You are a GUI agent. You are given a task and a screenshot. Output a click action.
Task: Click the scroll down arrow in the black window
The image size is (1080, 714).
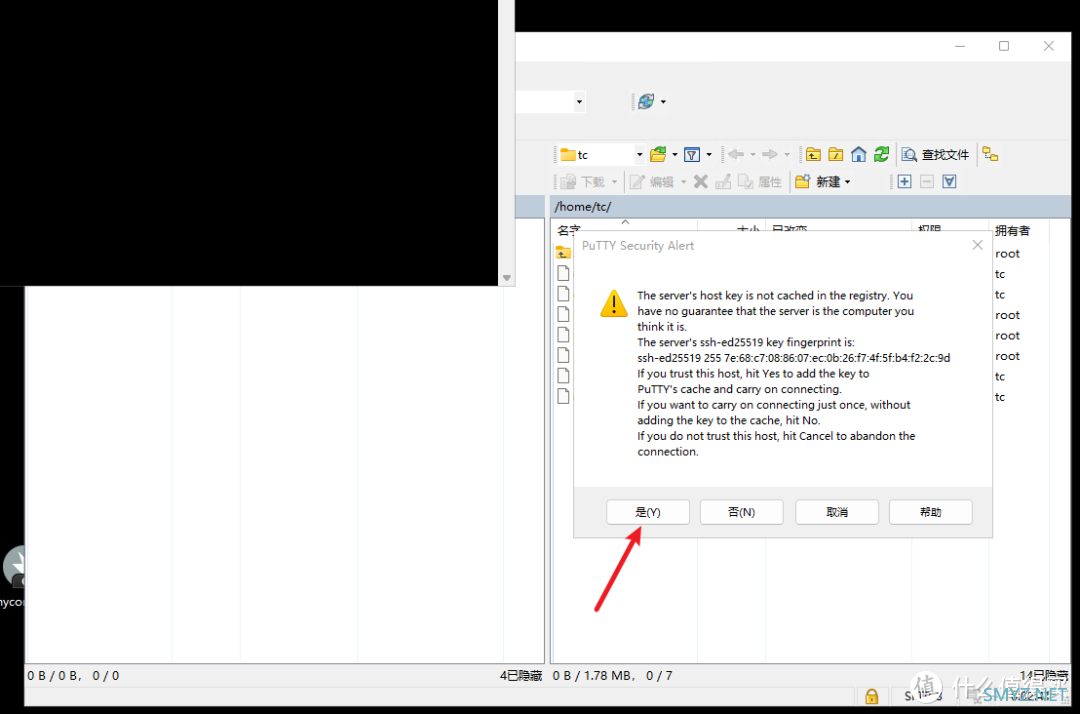[507, 278]
